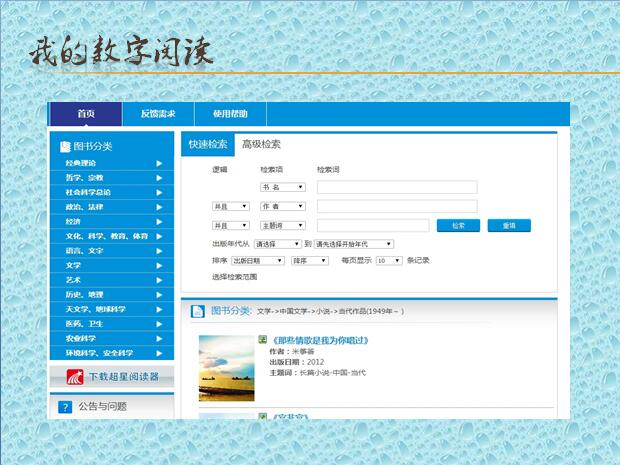This screenshot has width=620, height=465.
Task: Click the arrow icon next to 经典理论
Action: tap(159, 163)
